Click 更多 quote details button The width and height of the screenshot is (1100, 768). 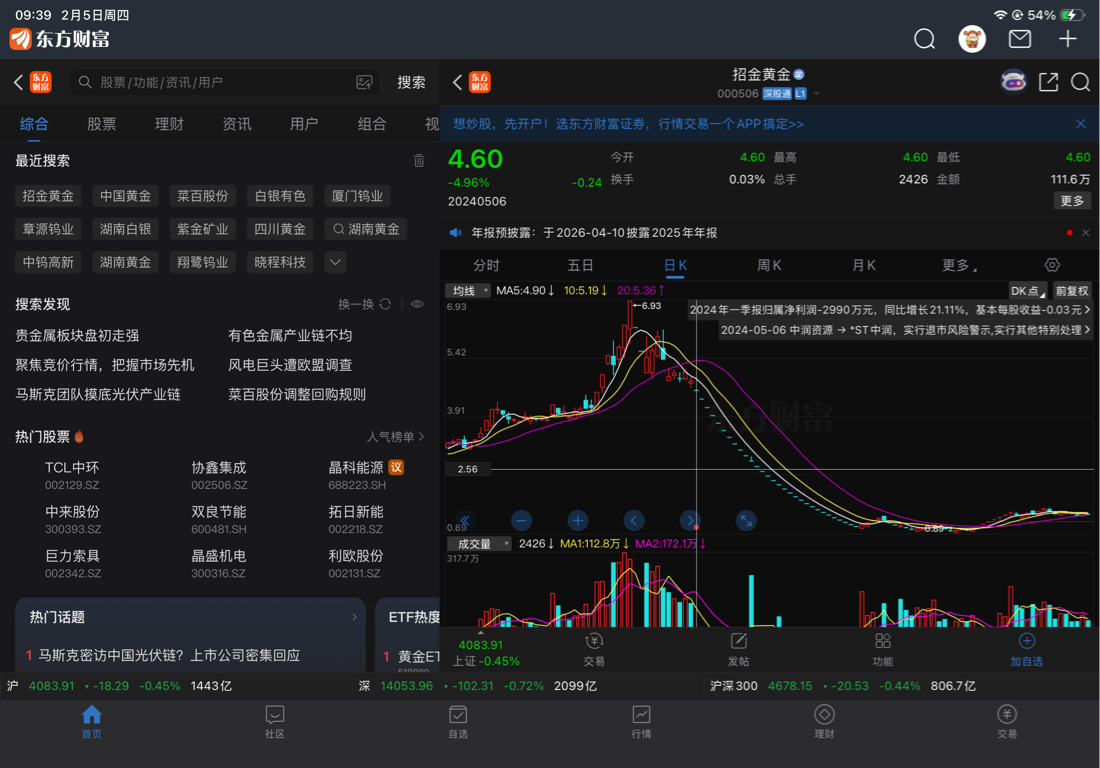coord(1072,201)
